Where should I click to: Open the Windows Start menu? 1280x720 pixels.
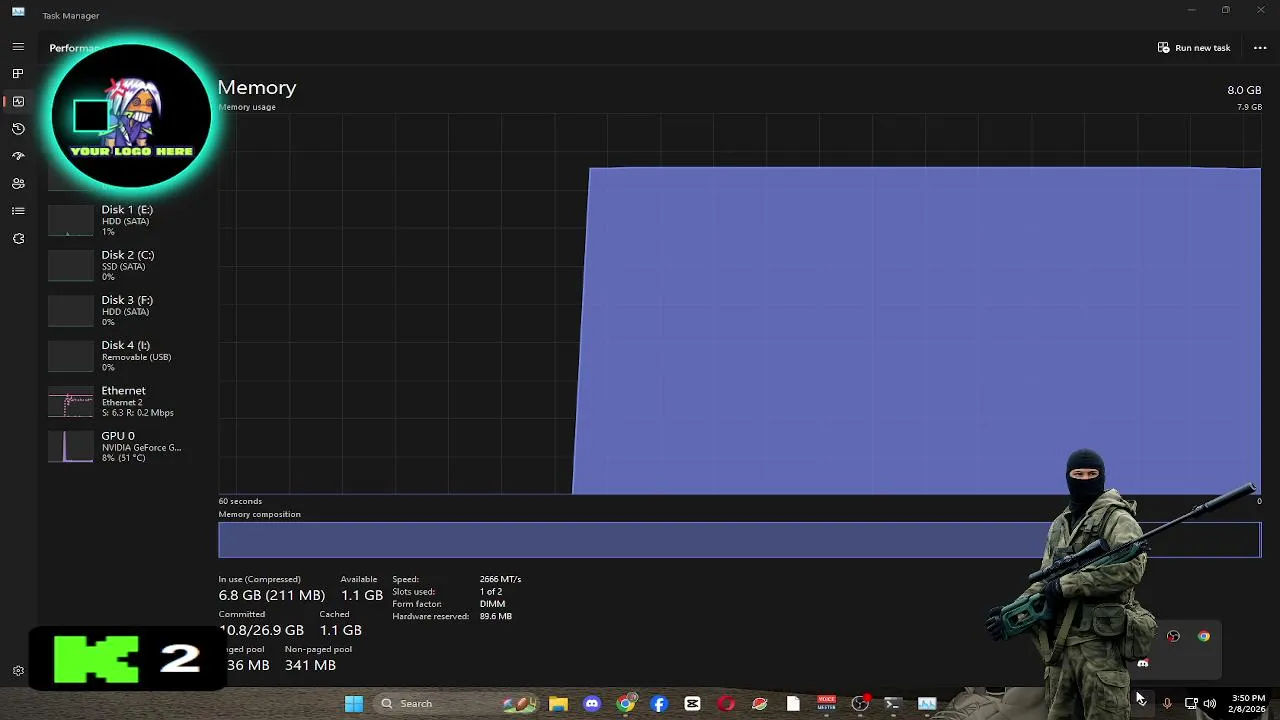click(354, 703)
